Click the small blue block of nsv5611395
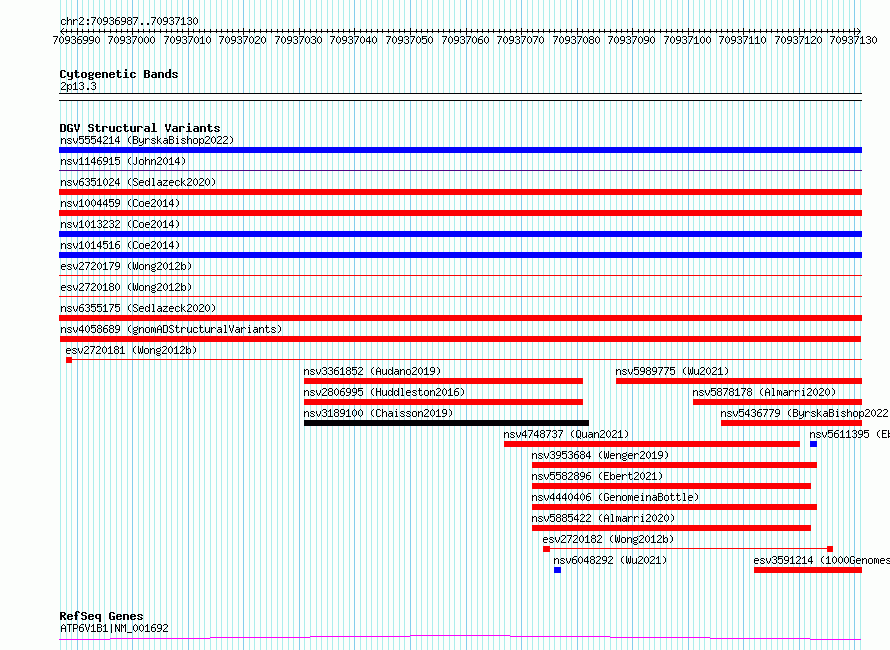This screenshot has width=890, height=650. pyautogui.click(x=813, y=444)
